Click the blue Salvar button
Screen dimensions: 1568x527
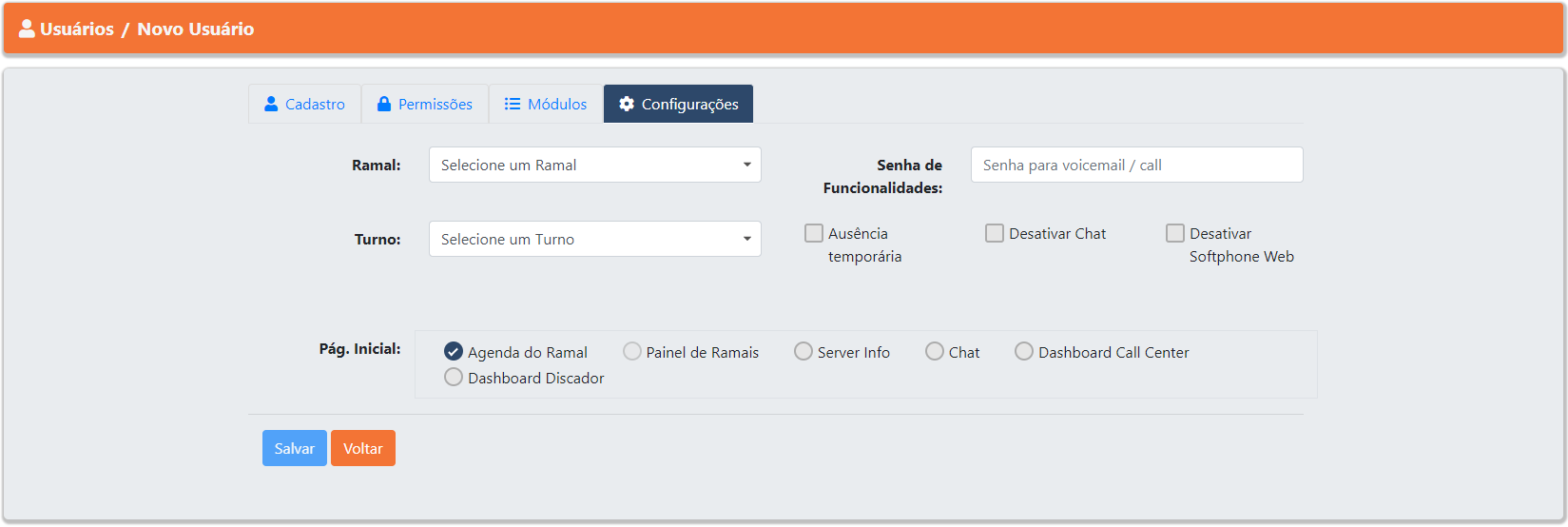pyautogui.click(x=295, y=448)
